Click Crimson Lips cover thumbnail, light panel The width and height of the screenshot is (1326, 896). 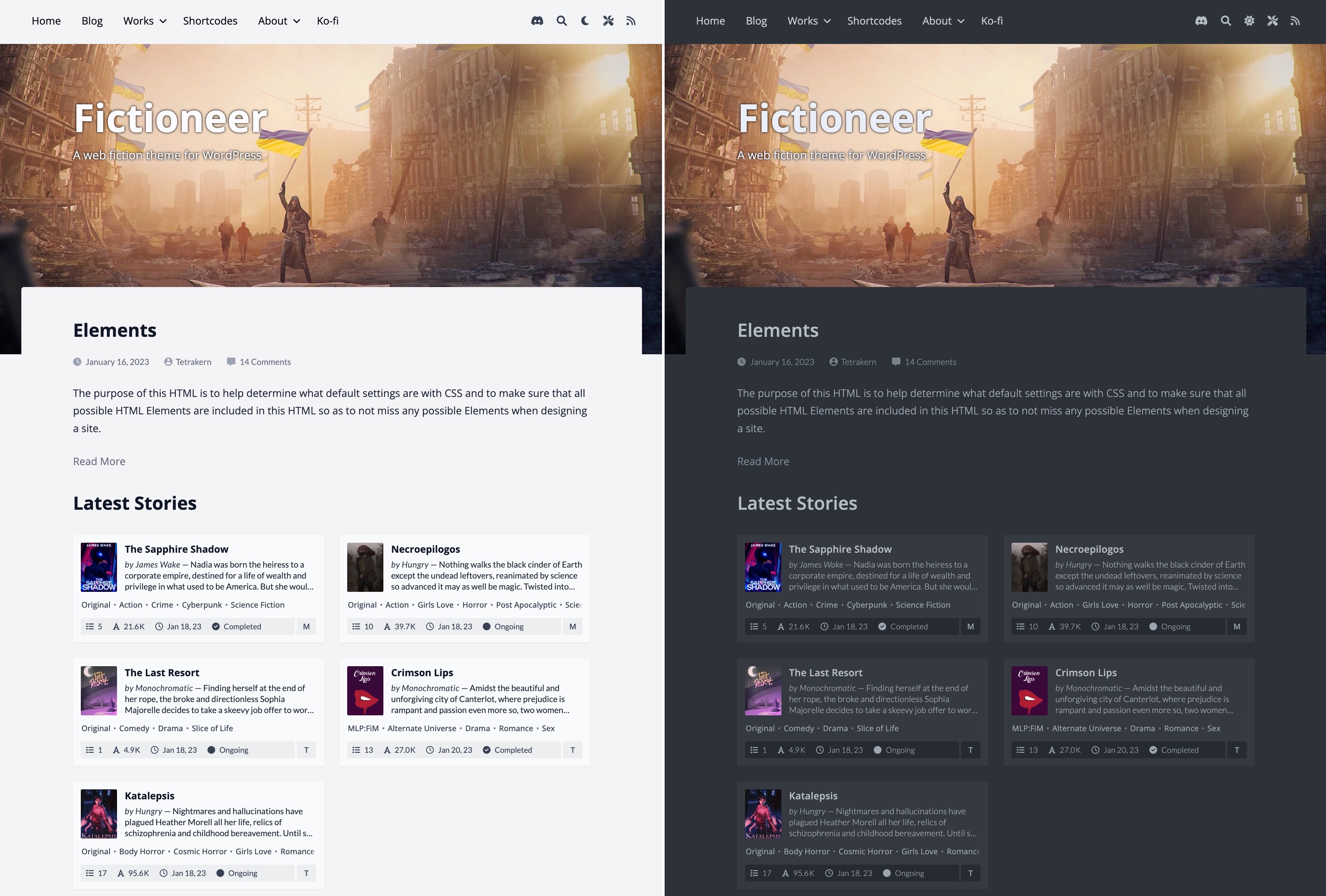point(365,690)
